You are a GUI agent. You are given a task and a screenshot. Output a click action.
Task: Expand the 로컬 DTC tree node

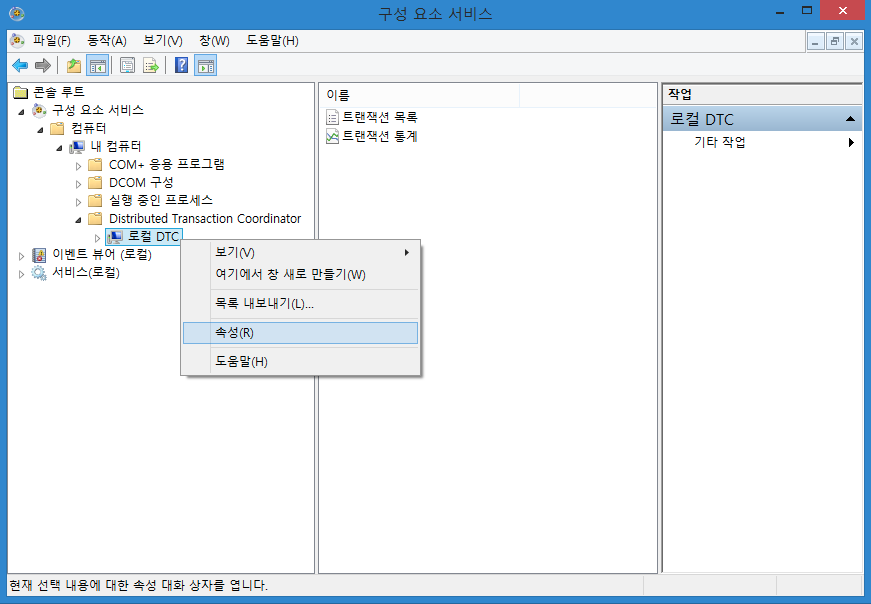point(97,238)
